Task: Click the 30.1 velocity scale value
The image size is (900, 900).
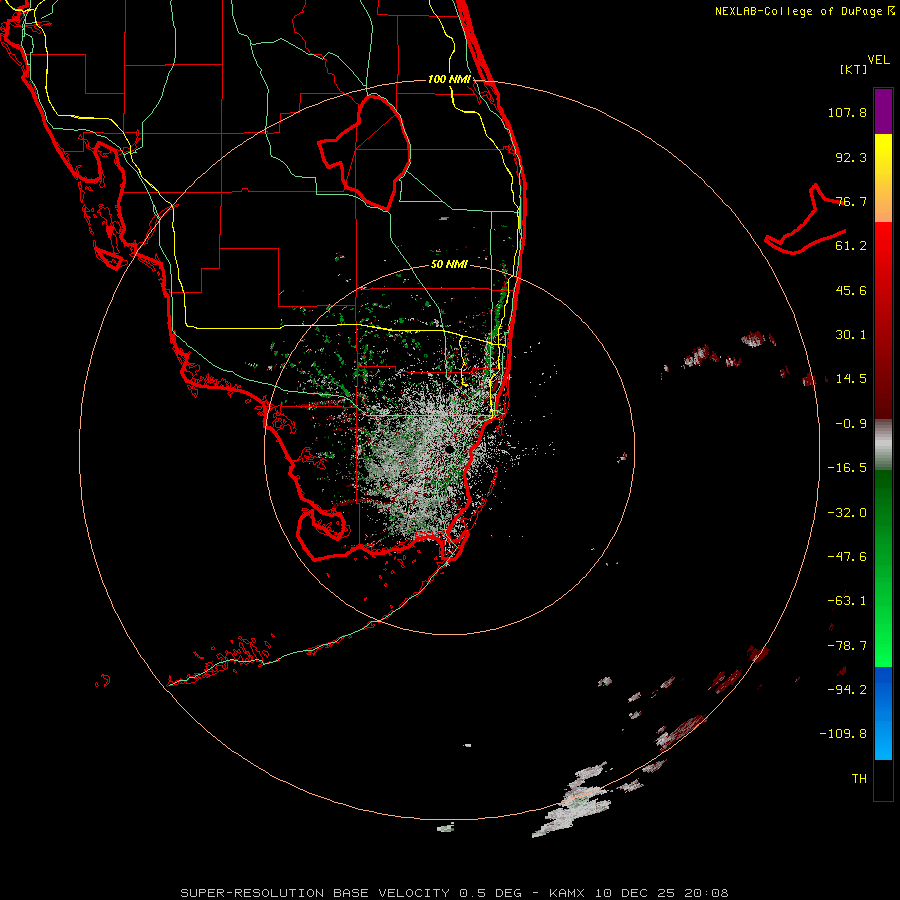Action: coord(851,335)
